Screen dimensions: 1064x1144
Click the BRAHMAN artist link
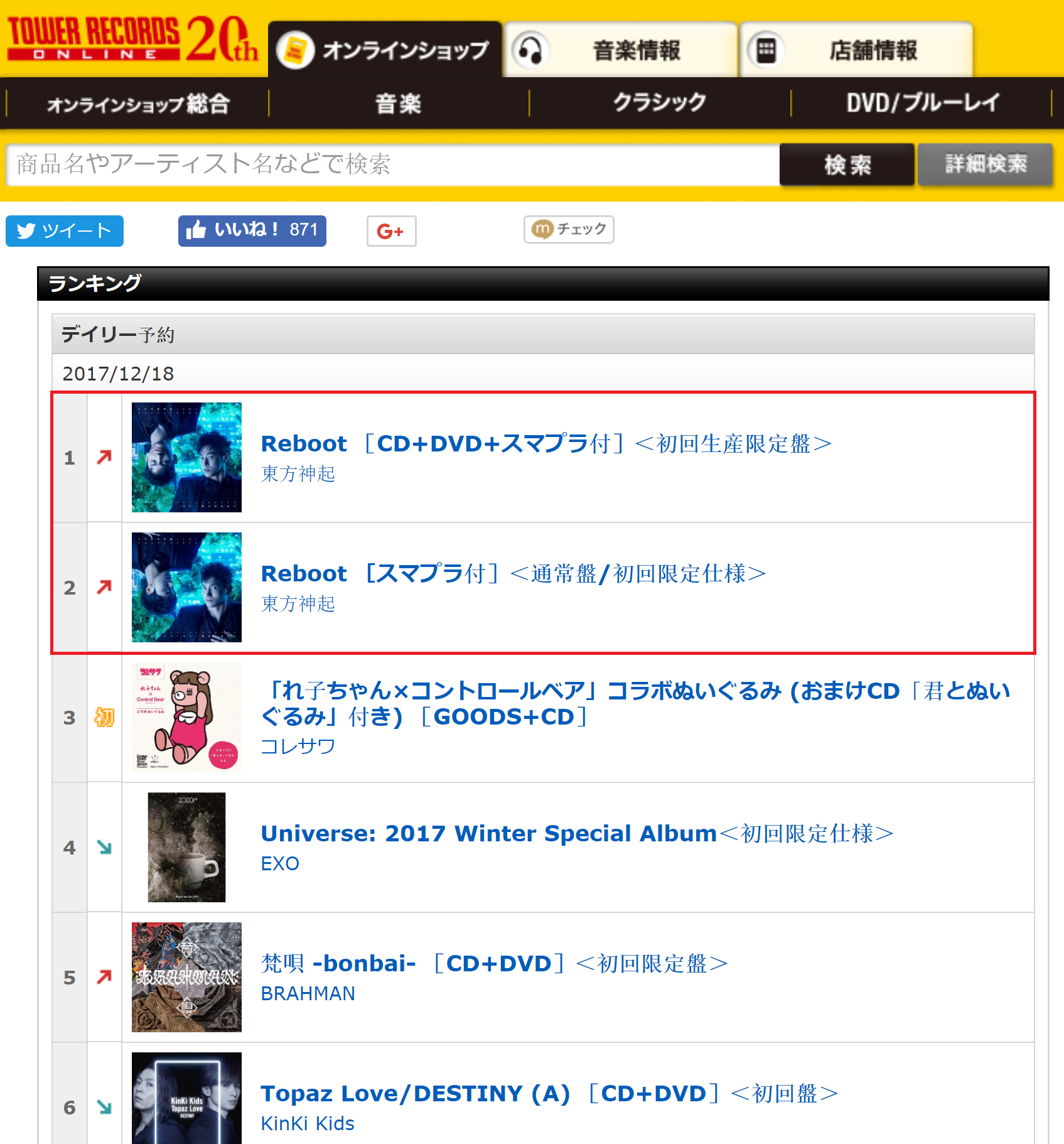pos(308,993)
